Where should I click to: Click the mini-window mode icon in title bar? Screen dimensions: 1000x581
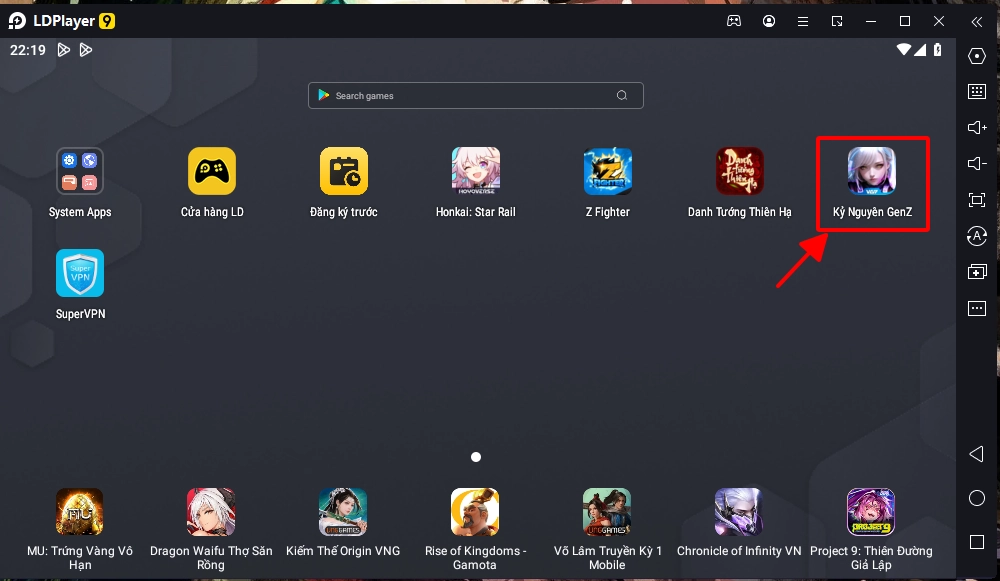click(837, 22)
